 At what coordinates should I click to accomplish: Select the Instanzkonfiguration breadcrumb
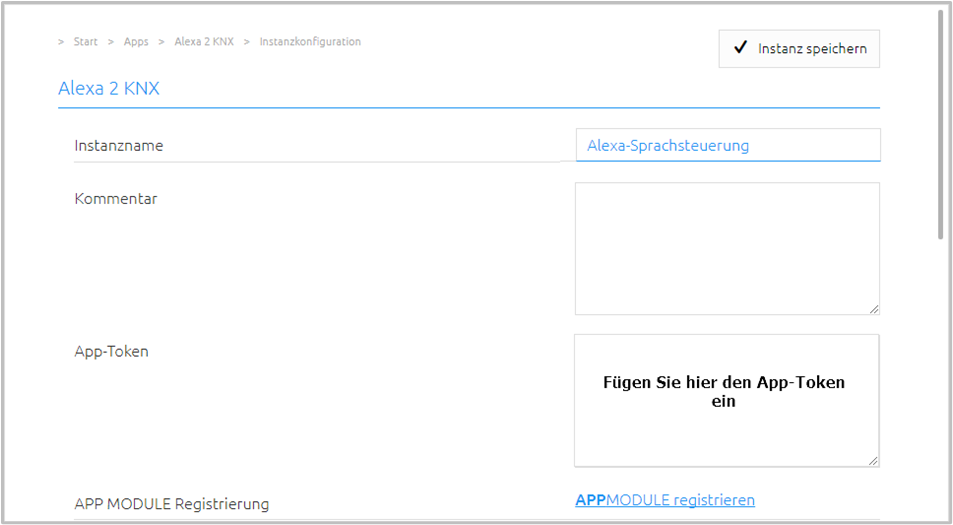point(310,42)
